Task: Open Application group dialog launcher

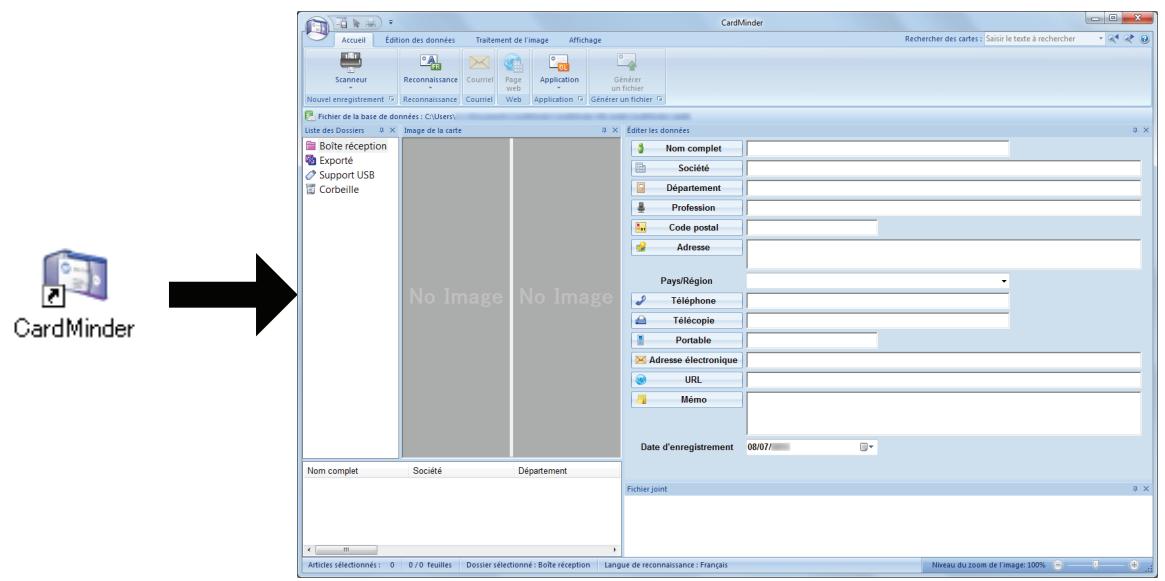Action: [x=581, y=99]
